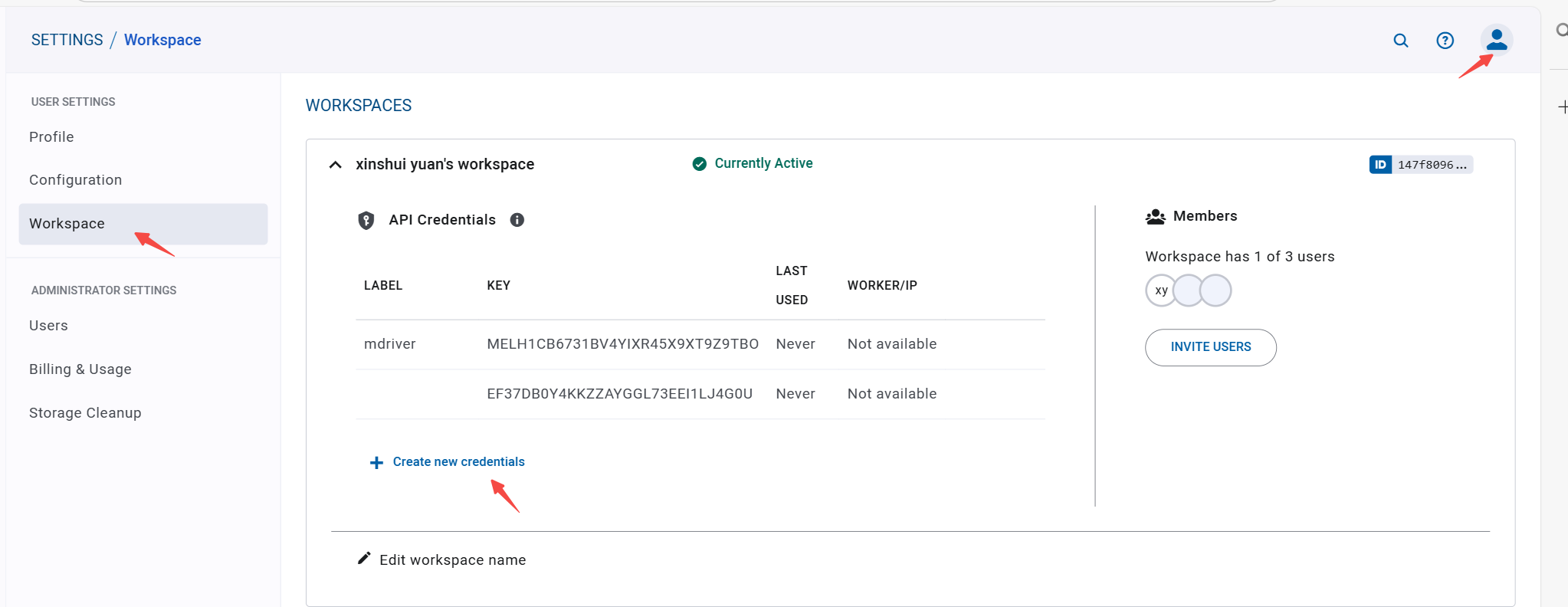Image resolution: width=1568 pixels, height=607 pixels.
Task: Click the pencil icon for Edit workspace name
Action: pyautogui.click(x=364, y=559)
